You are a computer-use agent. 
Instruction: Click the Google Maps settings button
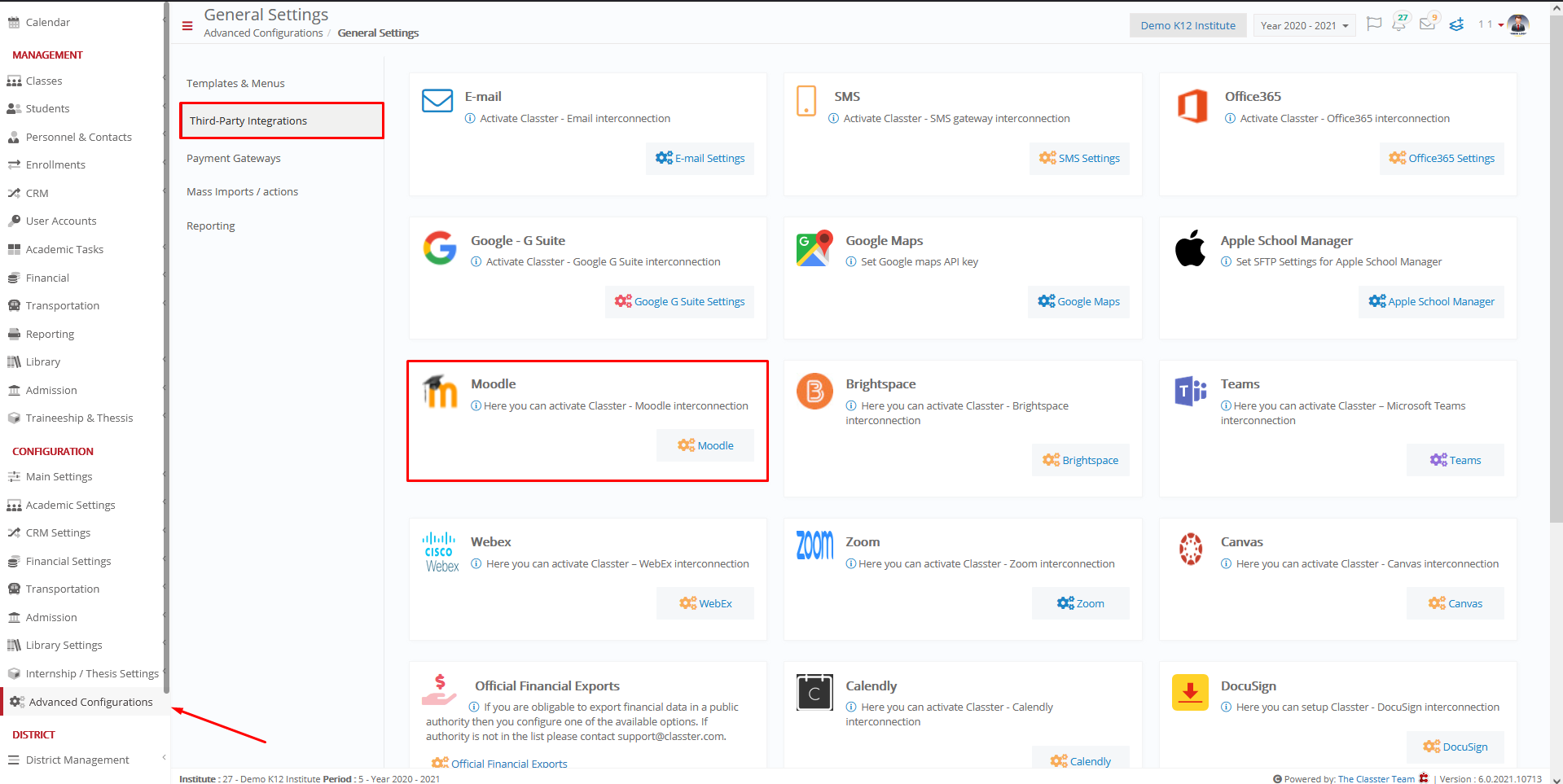1078,301
